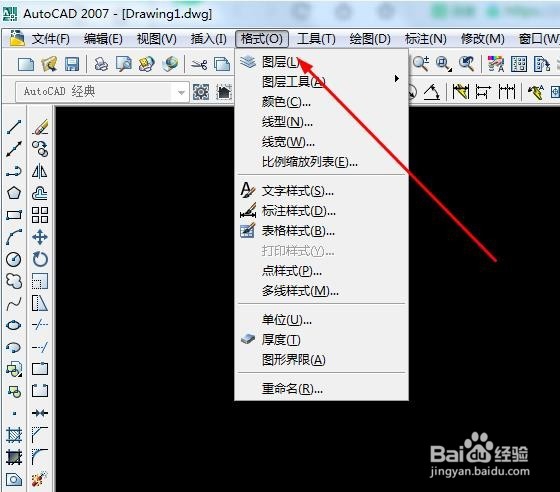Choose 颜色(C)... menu entry
The image size is (560, 492).
(x=321, y=102)
